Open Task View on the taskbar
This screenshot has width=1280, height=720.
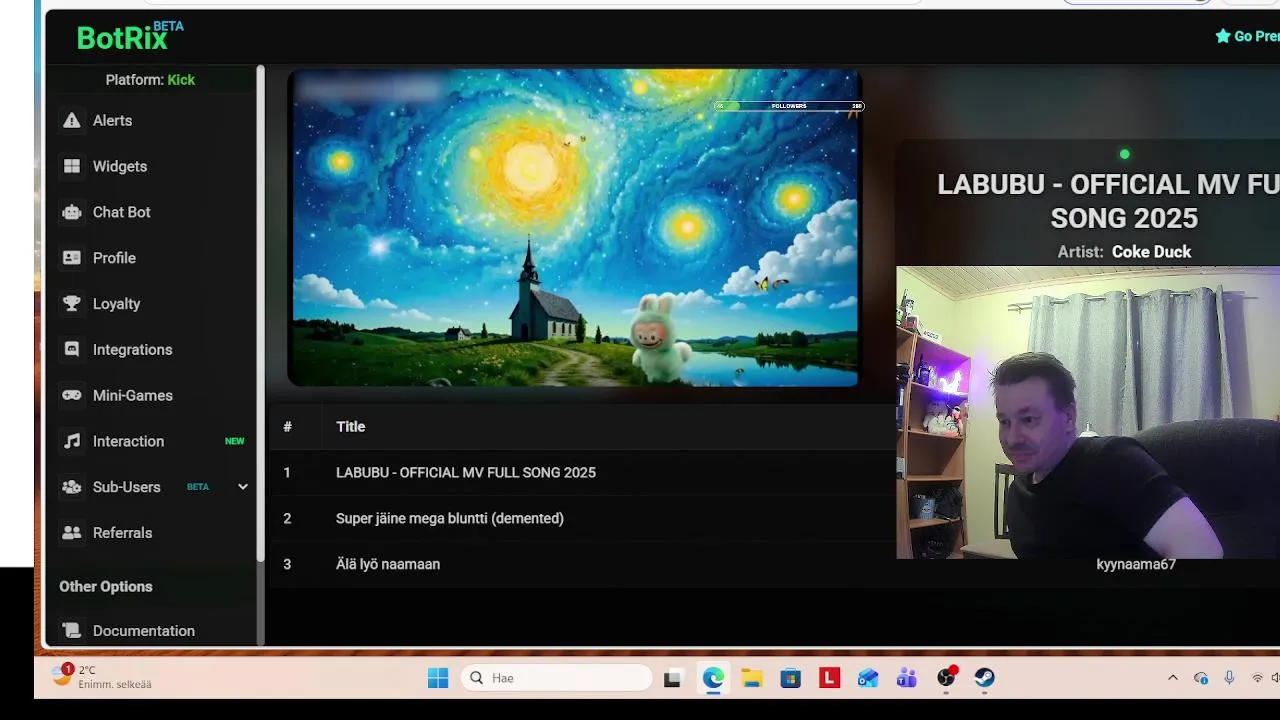[x=673, y=678]
